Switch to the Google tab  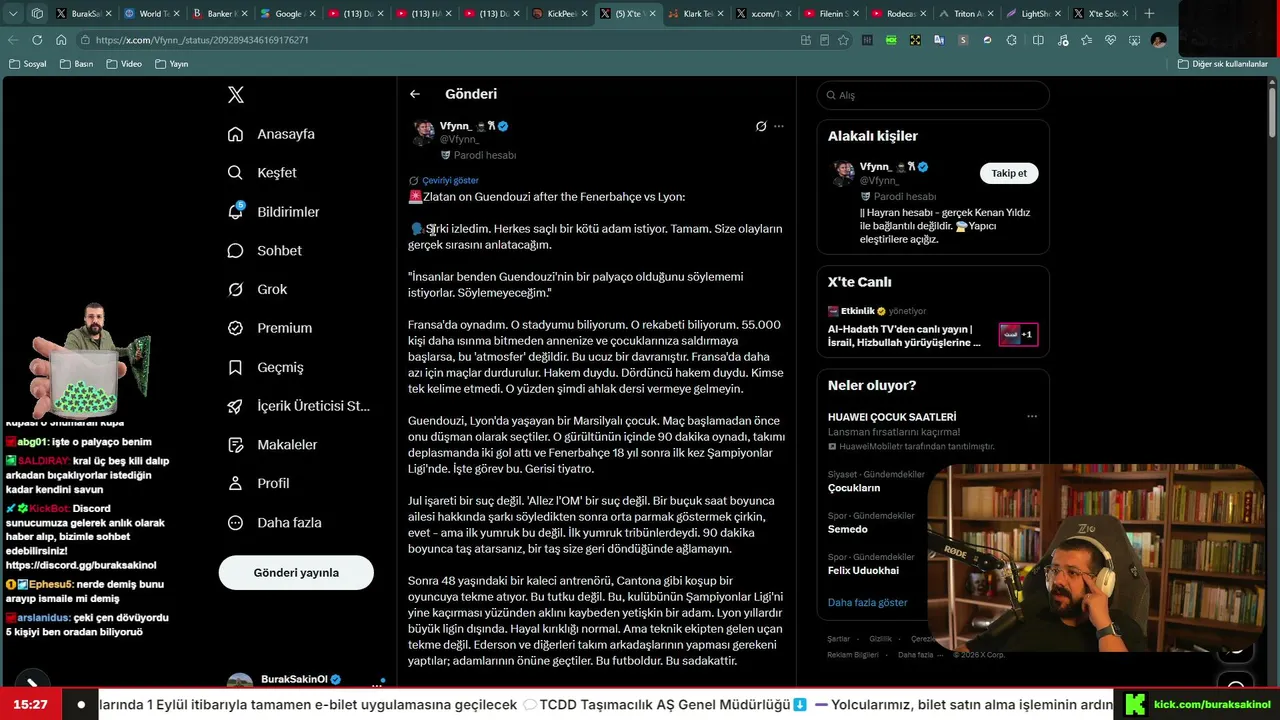coord(287,14)
